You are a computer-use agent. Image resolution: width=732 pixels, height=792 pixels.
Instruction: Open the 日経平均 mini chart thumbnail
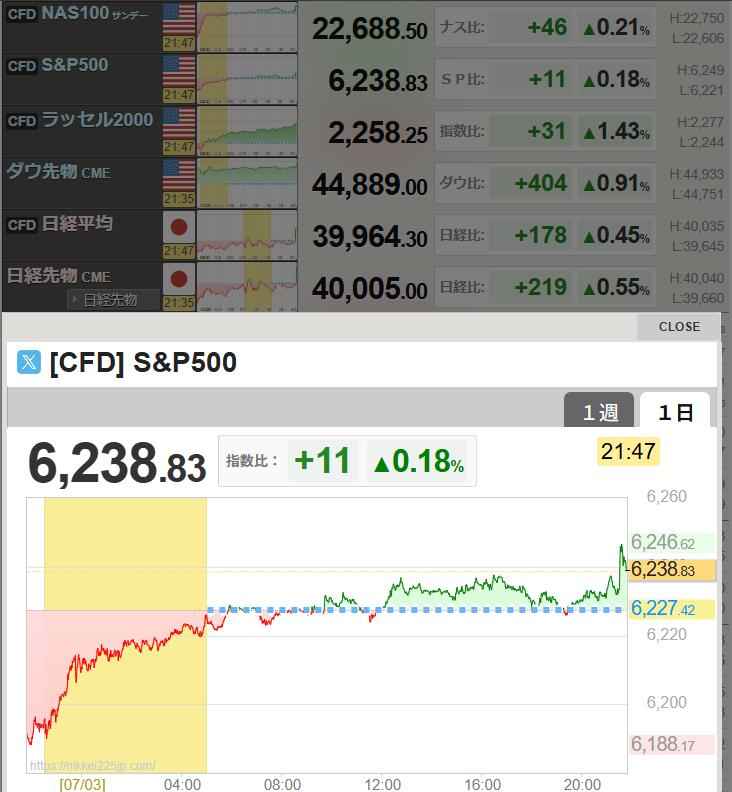coord(247,235)
